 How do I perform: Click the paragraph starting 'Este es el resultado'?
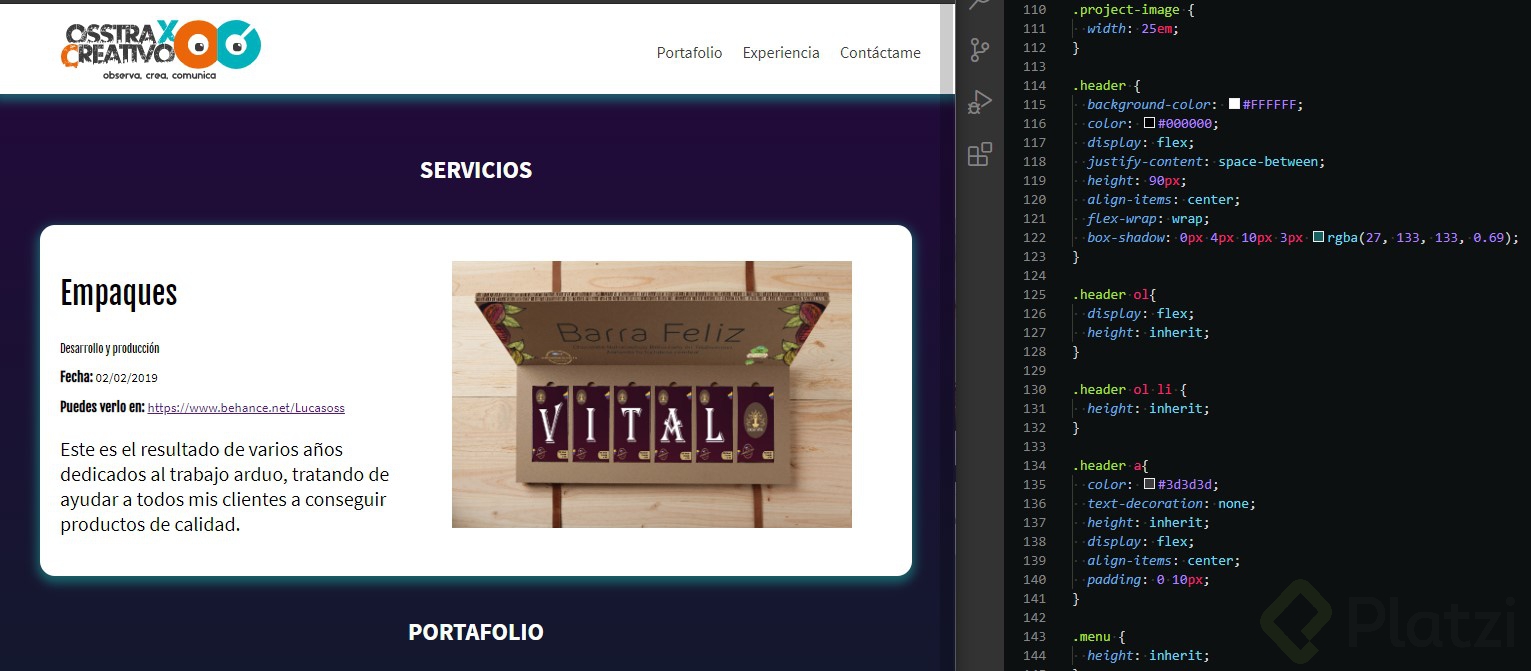click(x=225, y=487)
